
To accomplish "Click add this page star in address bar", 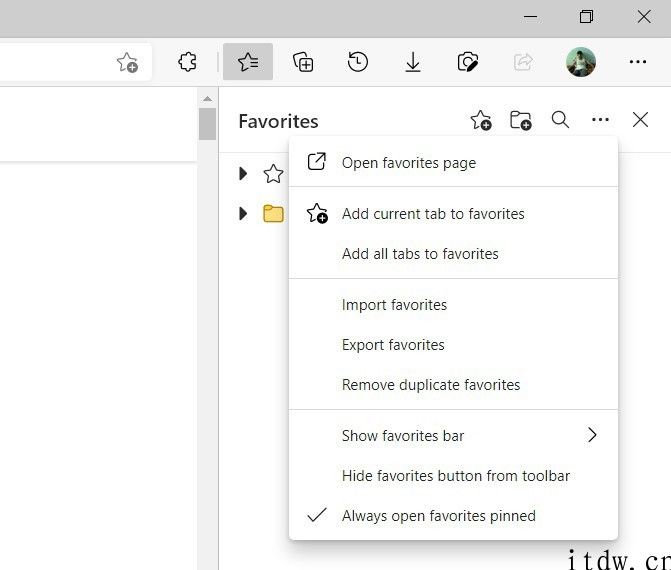I will [127, 62].
